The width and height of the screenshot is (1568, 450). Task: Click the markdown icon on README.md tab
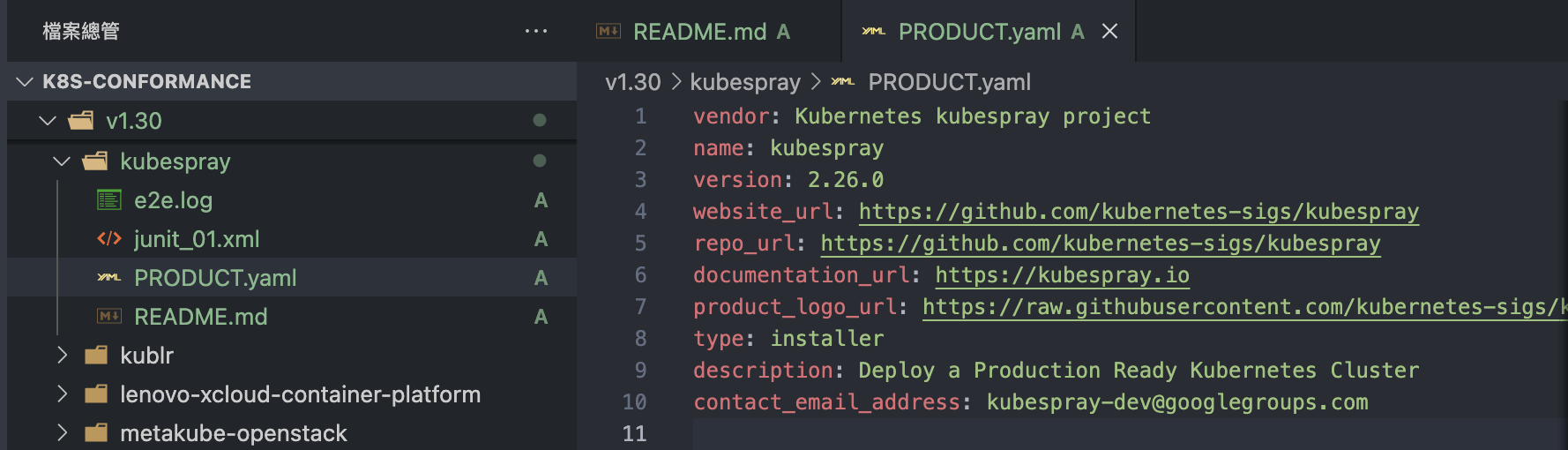pos(608,32)
